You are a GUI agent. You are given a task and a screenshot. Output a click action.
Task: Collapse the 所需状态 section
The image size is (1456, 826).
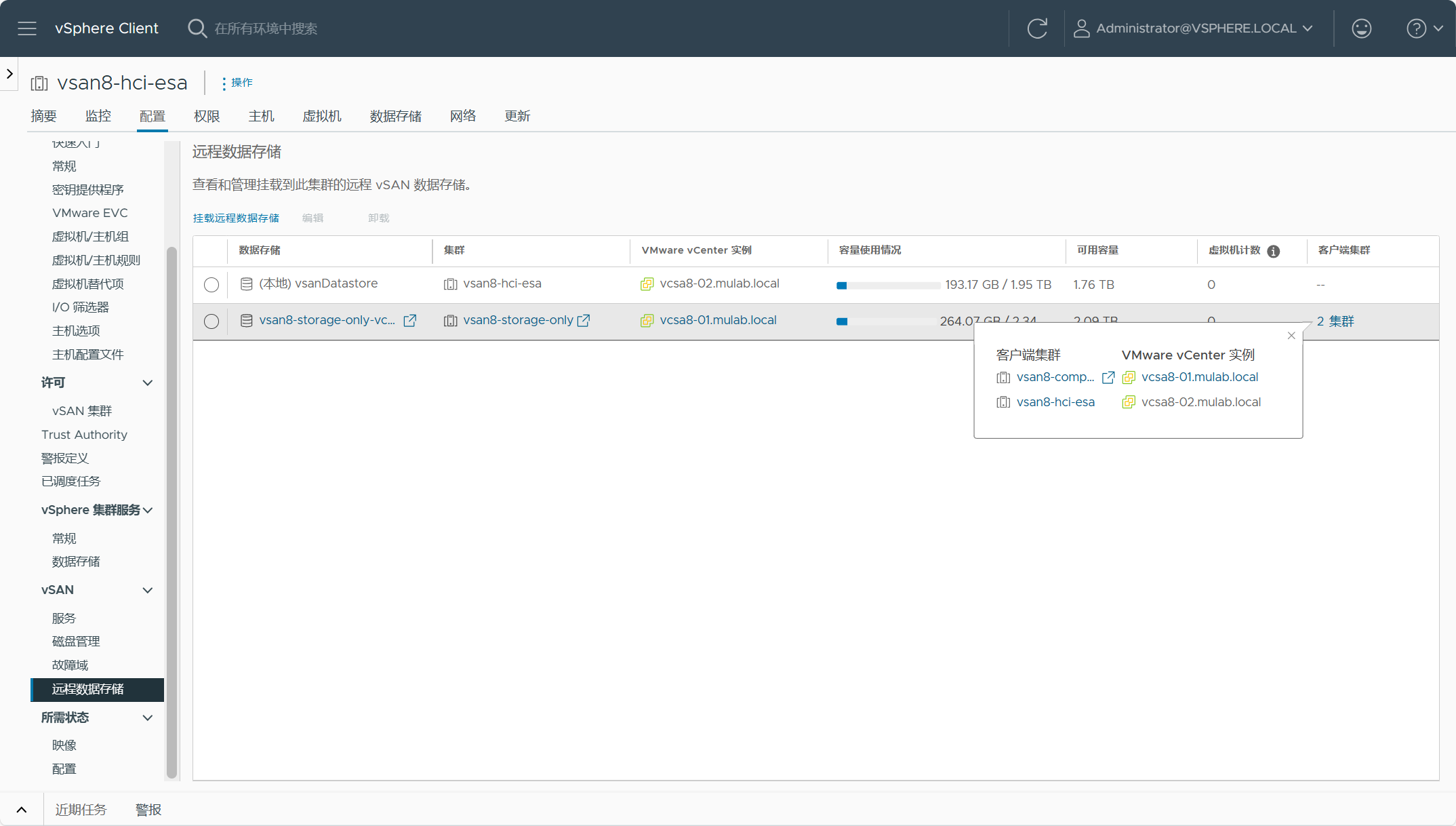coord(147,717)
